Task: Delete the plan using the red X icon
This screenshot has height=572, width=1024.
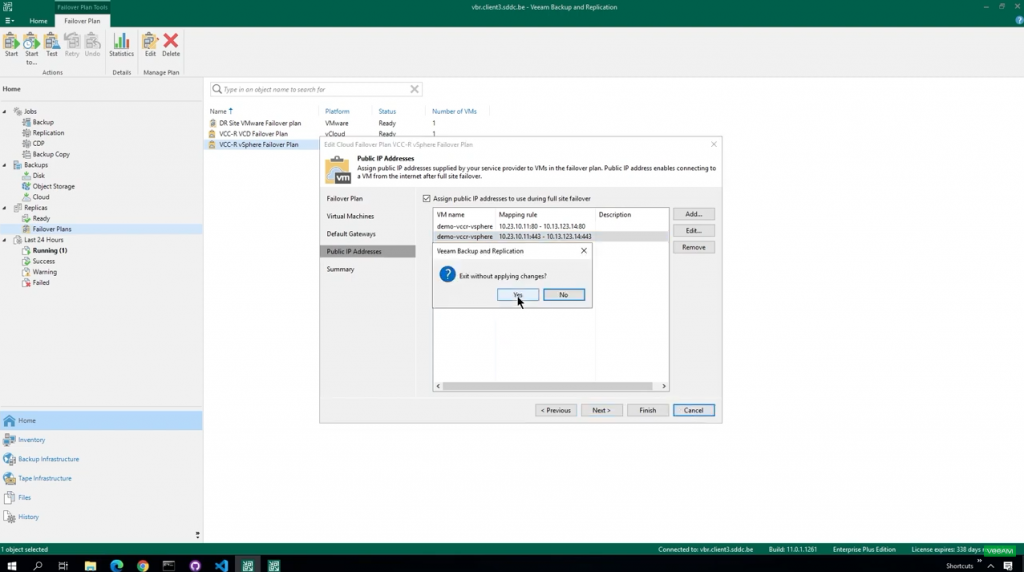Action: pyautogui.click(x=171, y=45)
